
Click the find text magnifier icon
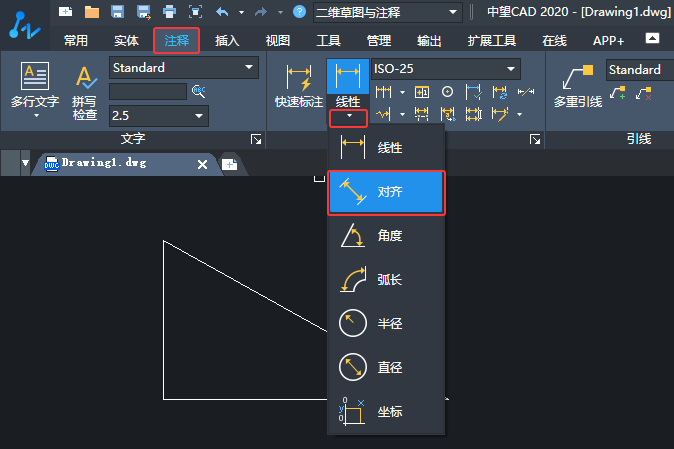coord(199,91)
